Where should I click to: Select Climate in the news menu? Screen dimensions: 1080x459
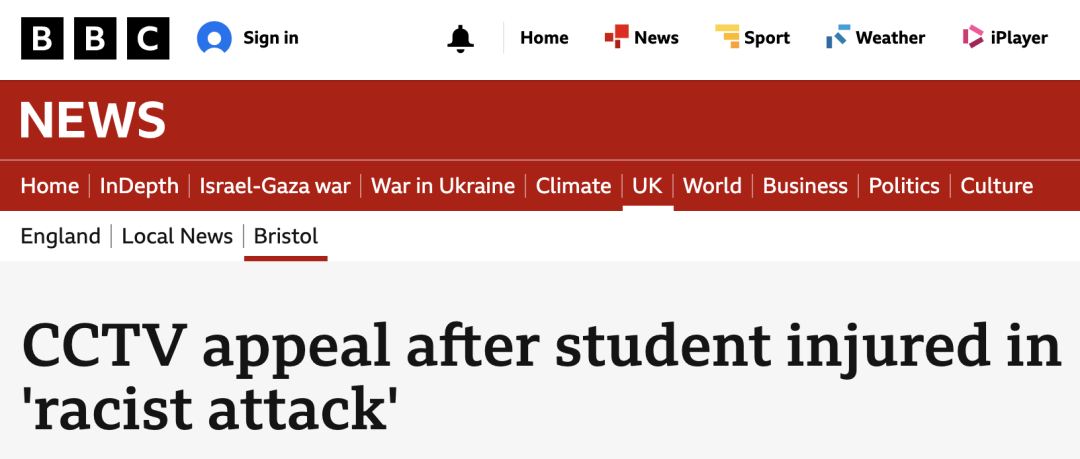pos(573,186)
